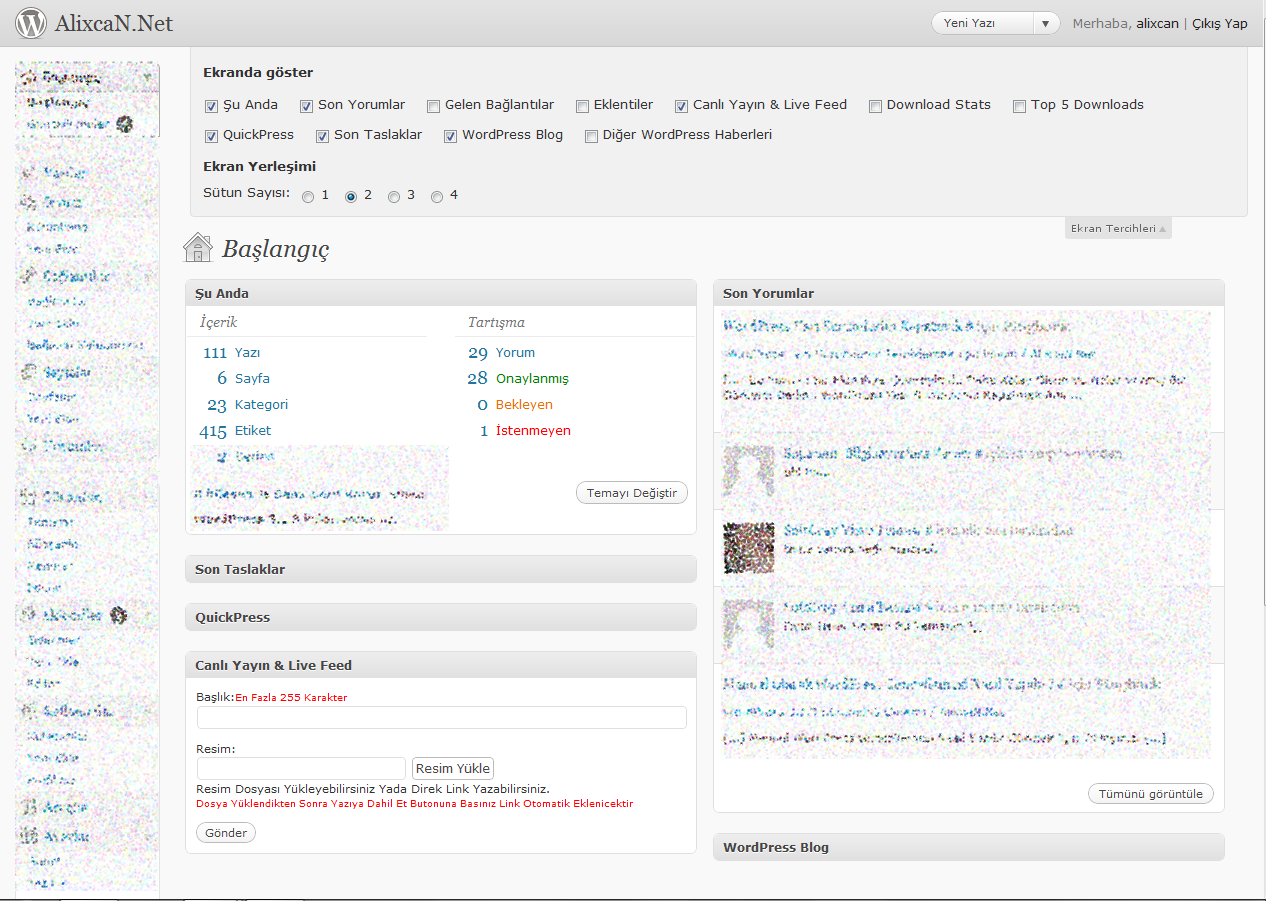Viewport: 1266px width, 901px height.
Task: Collapse the Canlı Yayın & Live Feed widget
Action: pyautogui.click(x=441, y=665)
